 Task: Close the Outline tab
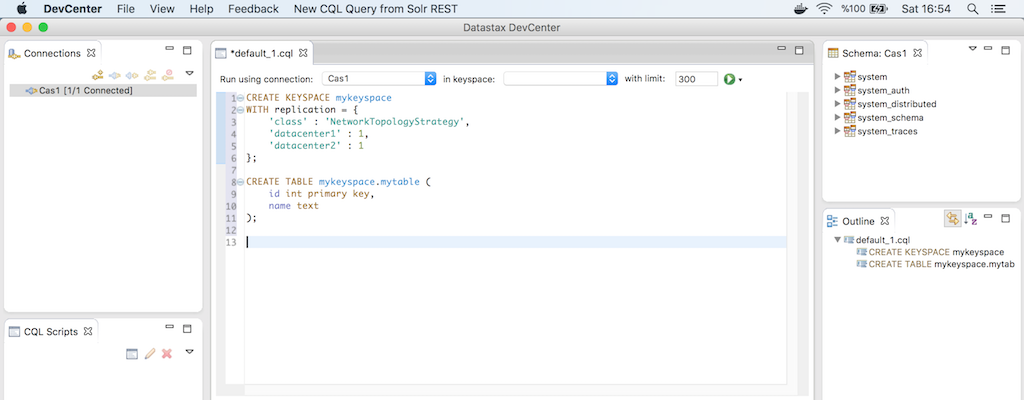tap(885, 221)
